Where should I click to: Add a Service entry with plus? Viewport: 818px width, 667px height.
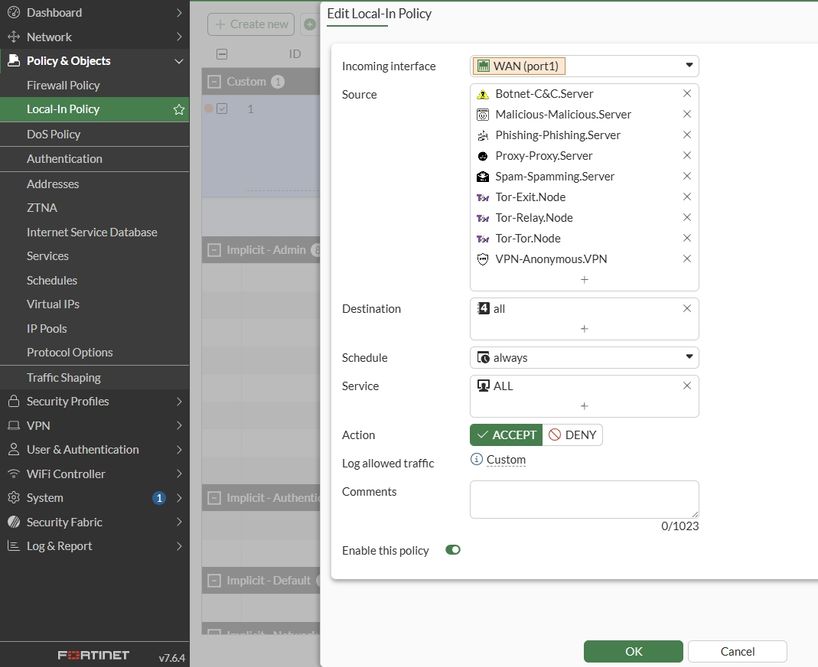pyautogui.click(x=584, y=406)
